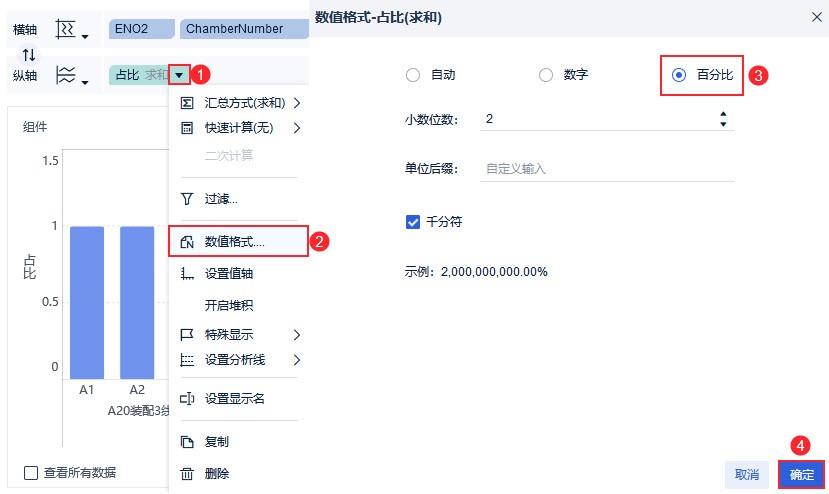Expand 快速计算(无) submenu
The image size is (829, 494).
240,128
